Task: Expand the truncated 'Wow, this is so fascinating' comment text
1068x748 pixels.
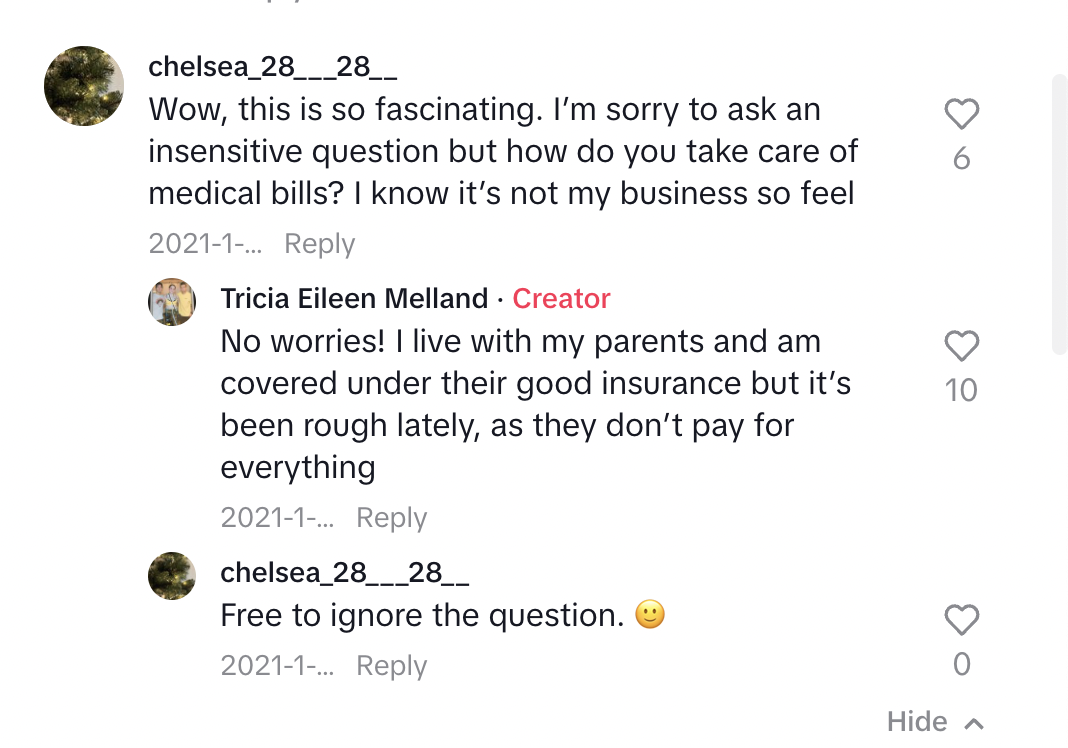Action: (x=503, y=151)
